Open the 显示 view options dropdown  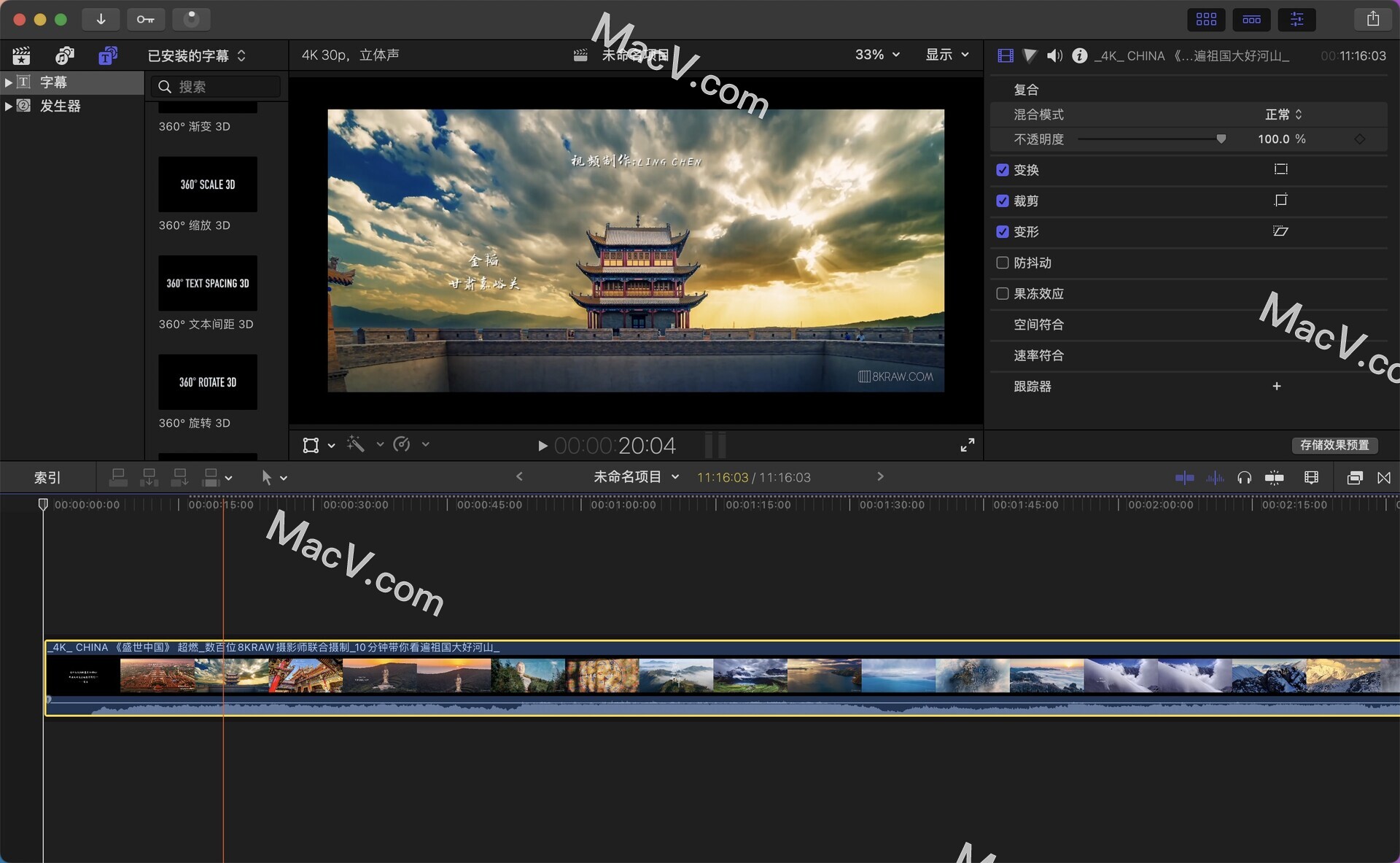[947, 55]
